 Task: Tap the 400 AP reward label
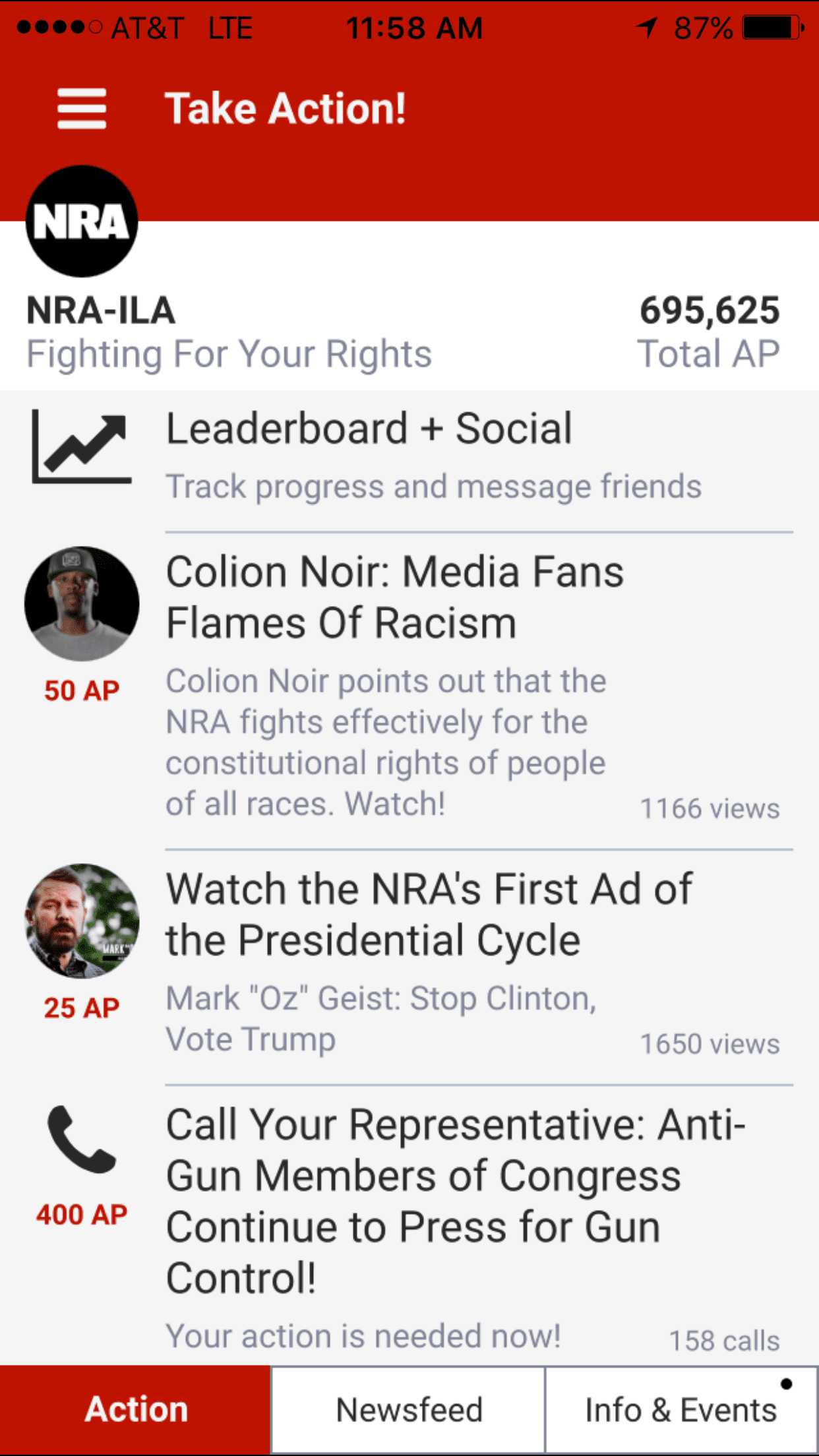tap(82, 1215)
